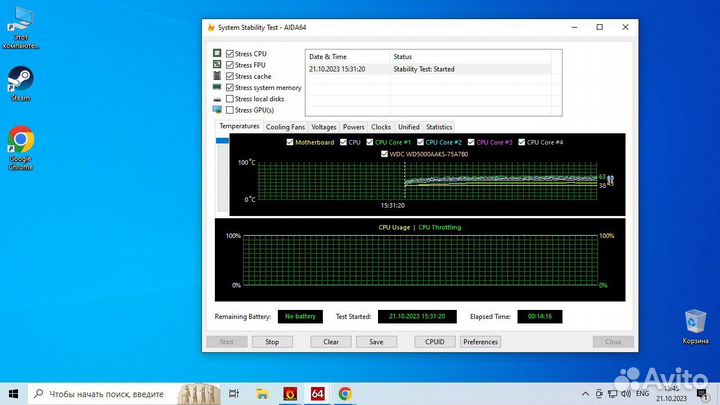Screen dimensions: 720x405
Task: Click the Stress cache icon
Action: coord(217,76)
